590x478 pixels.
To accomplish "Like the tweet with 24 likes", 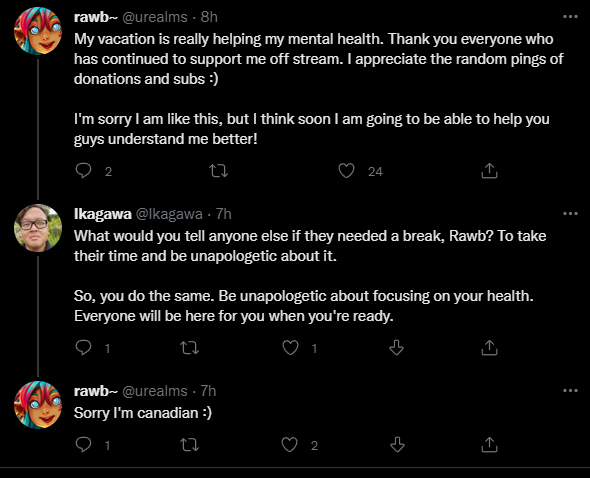I will coord(346,171).
